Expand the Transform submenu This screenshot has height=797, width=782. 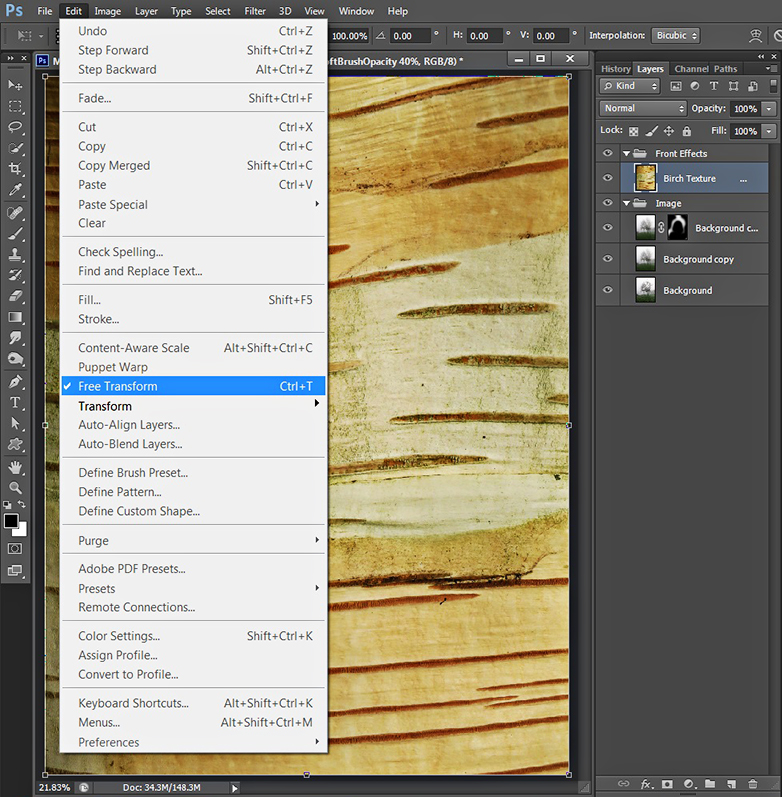coord(193,406)
